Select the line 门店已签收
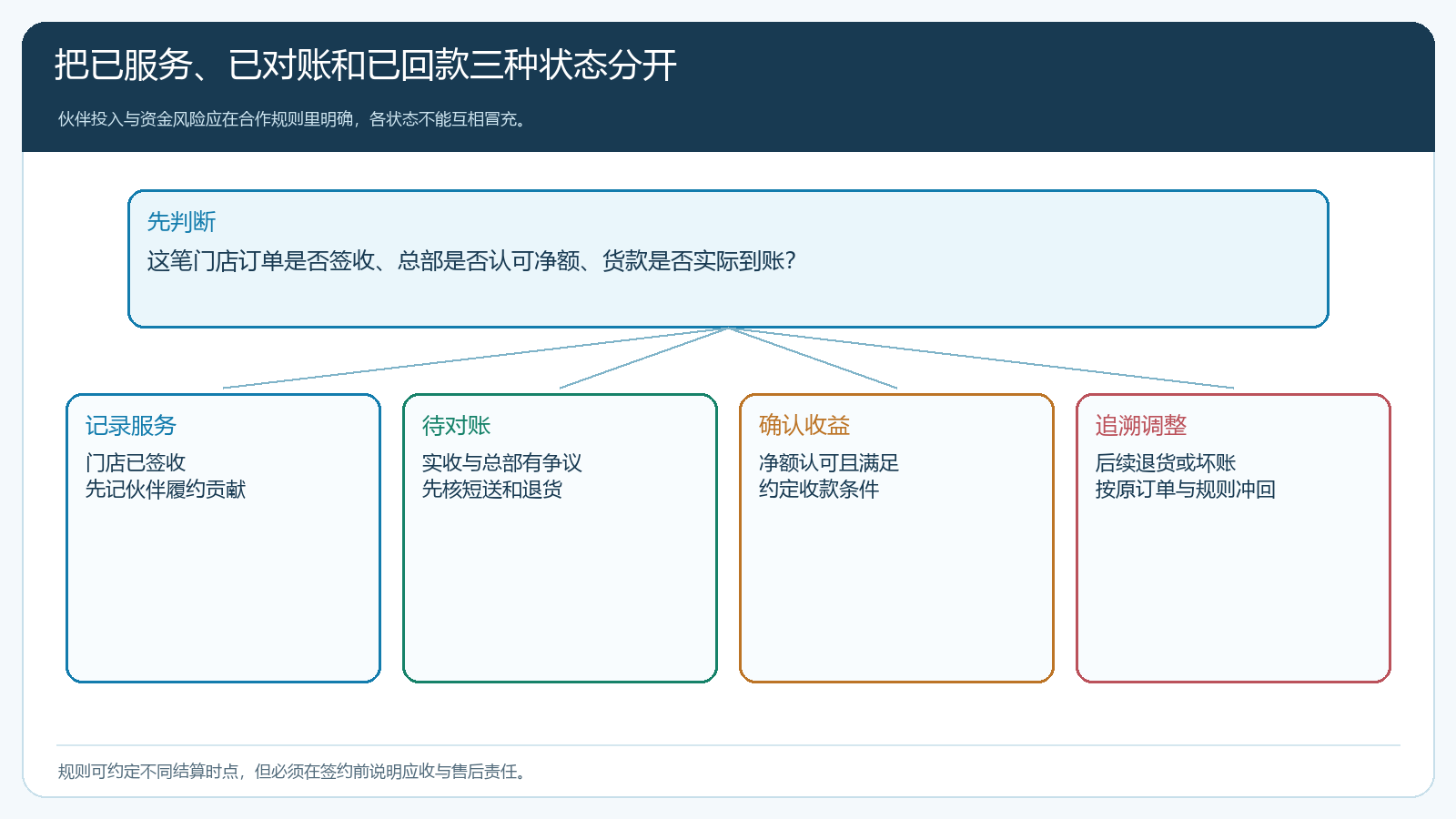 point(136,463)
